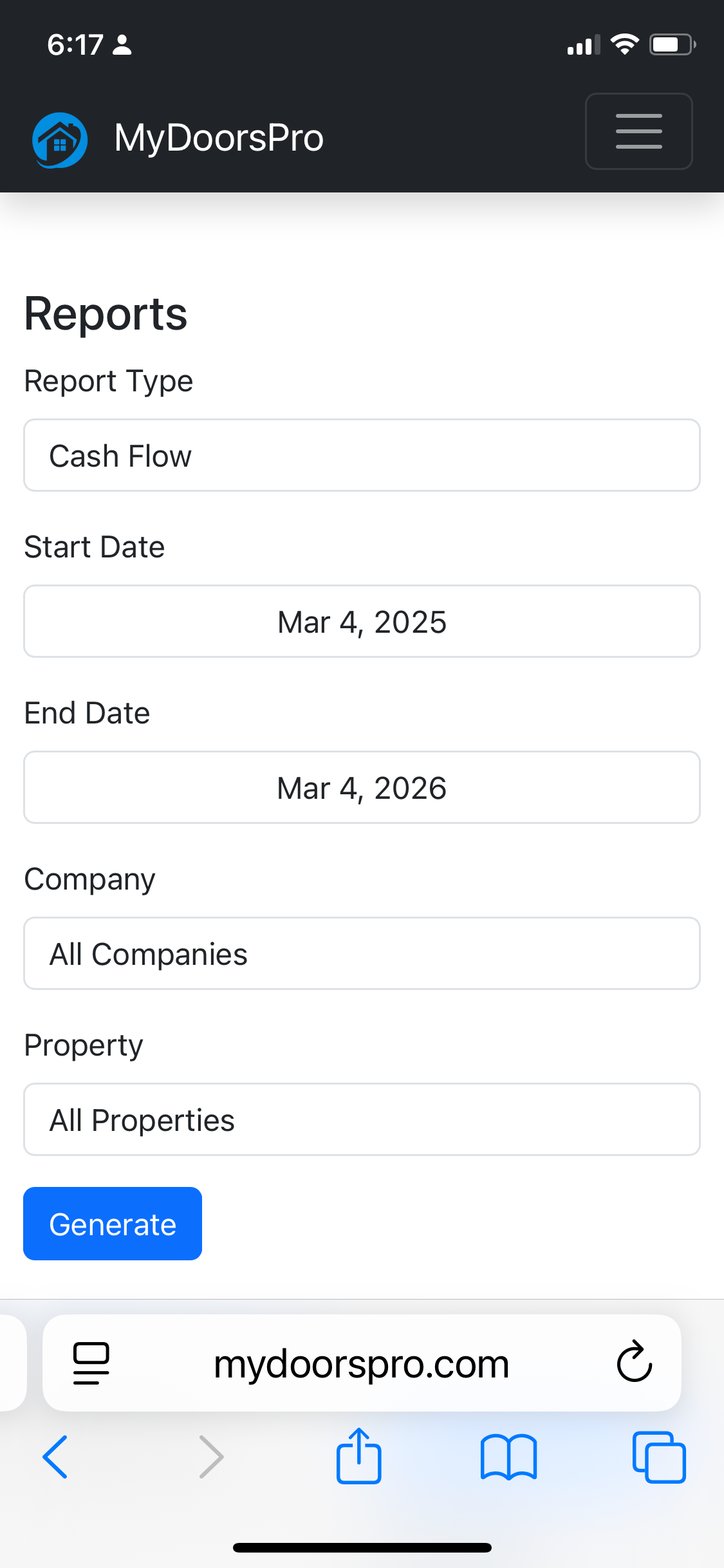
Task: Tap the MyDoorsPro house logo
Action: [x=60, y=140]
